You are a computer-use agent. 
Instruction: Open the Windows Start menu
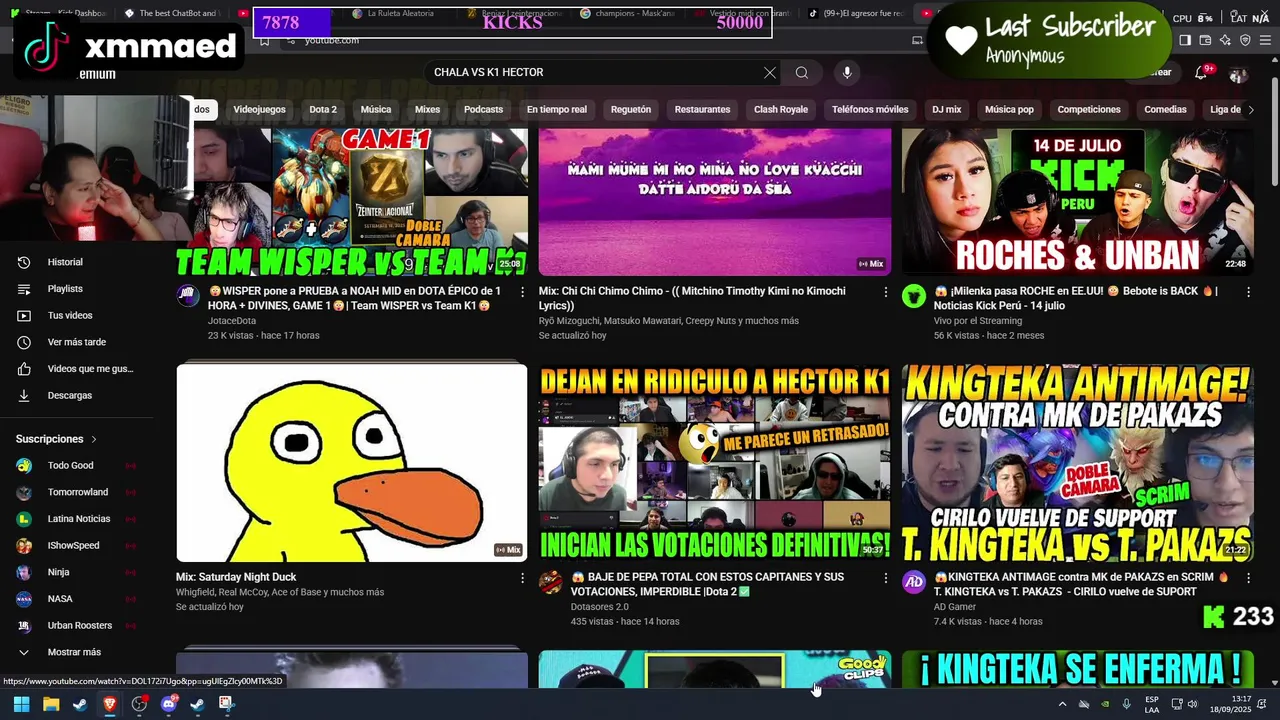click(x=21, y=704)
